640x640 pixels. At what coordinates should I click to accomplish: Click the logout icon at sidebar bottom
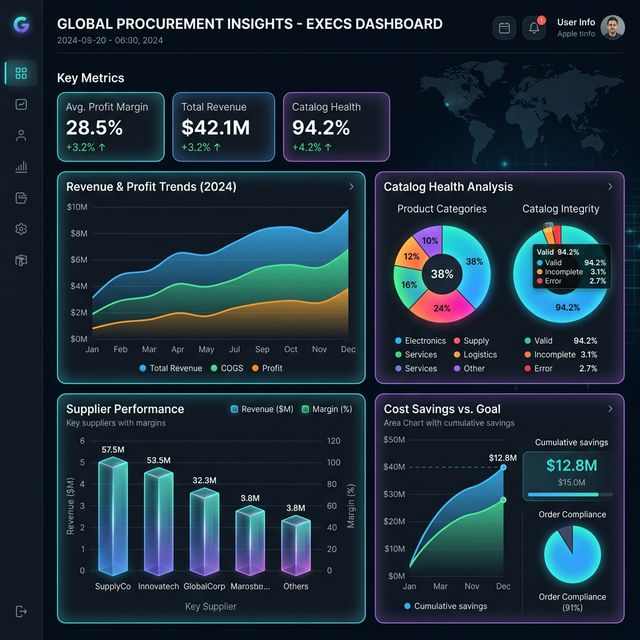click(21, 611)
